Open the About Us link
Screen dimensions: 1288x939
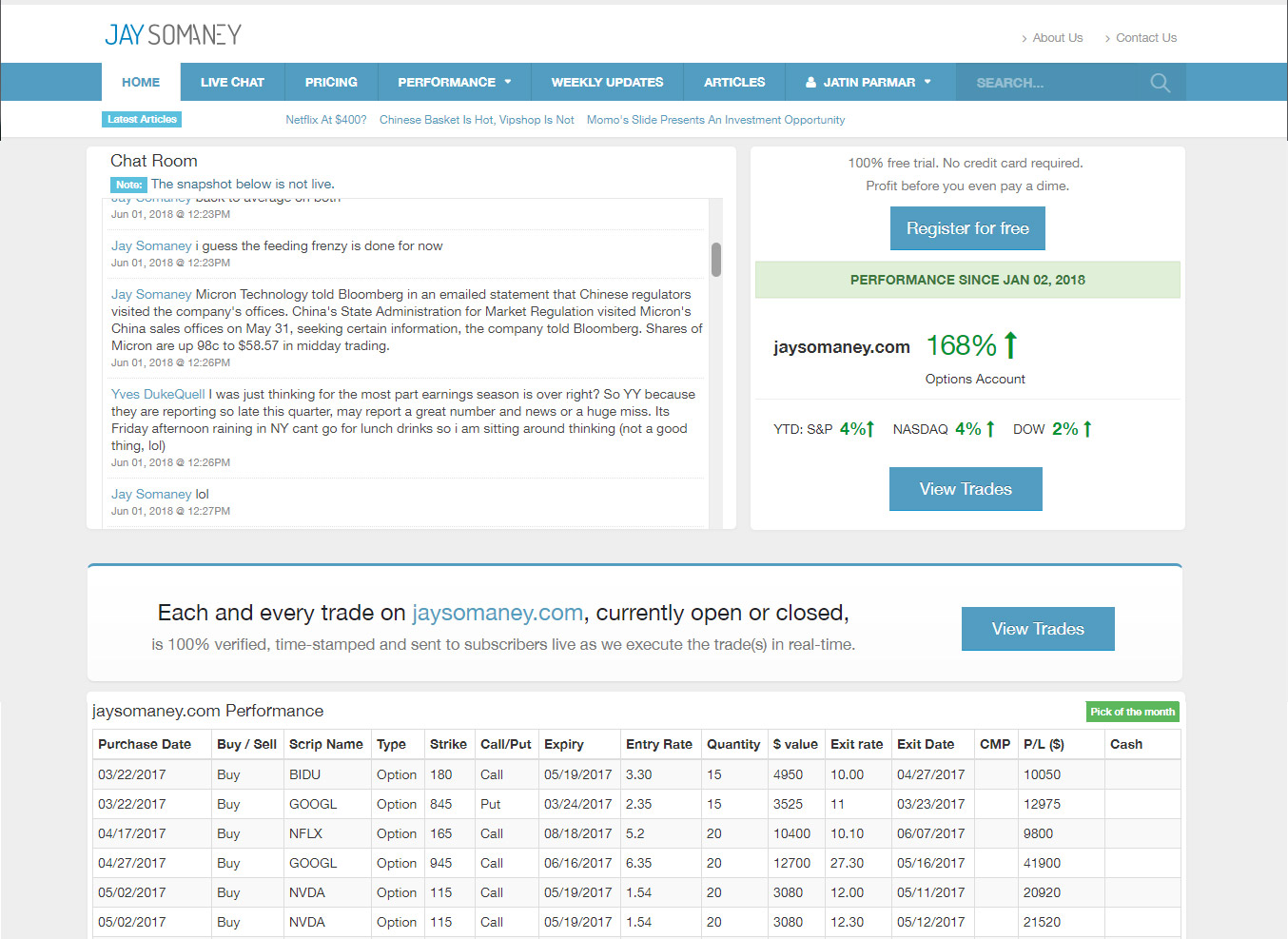click(x=1057, y=38)
